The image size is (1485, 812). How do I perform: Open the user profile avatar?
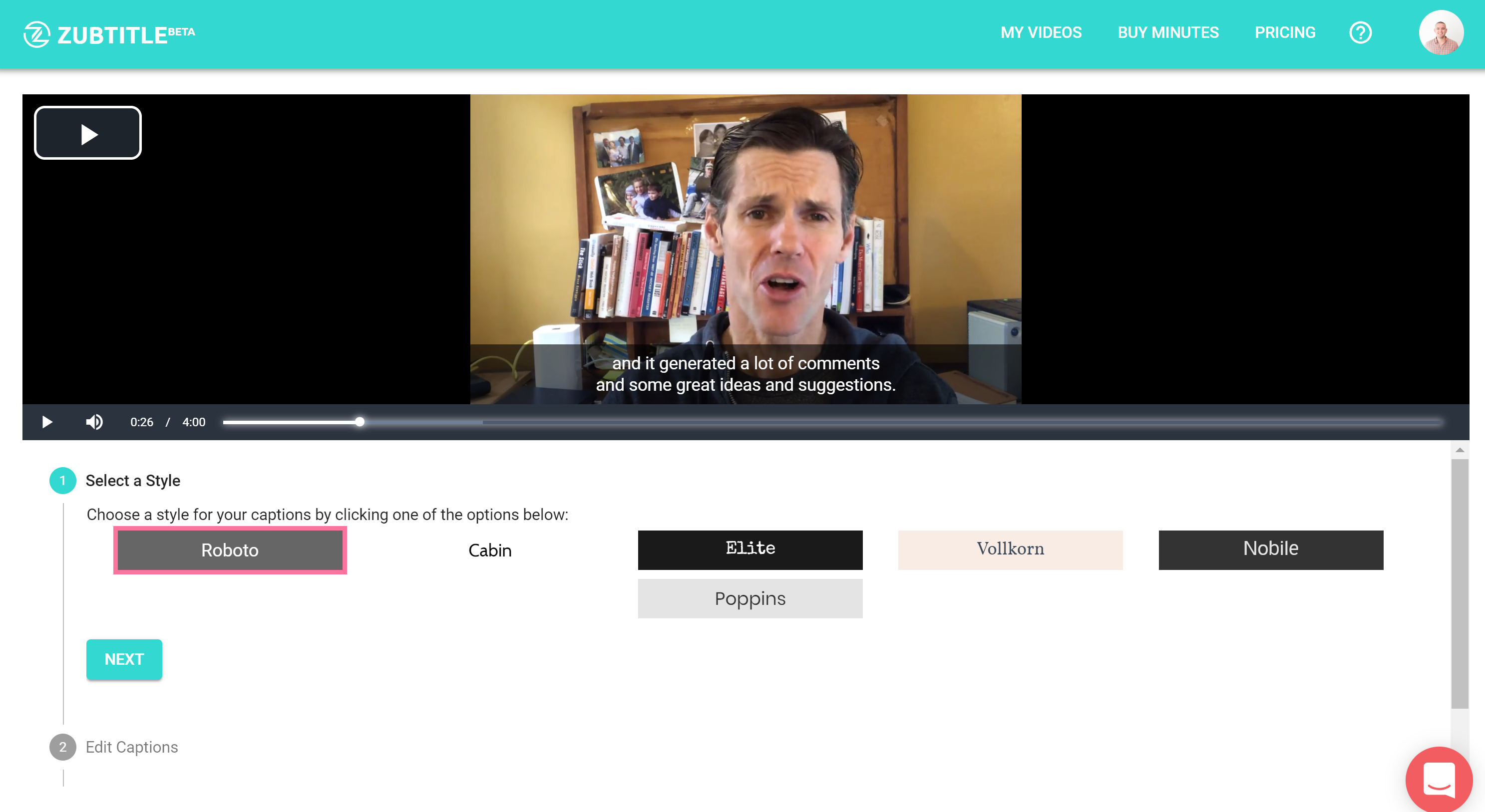(x=1440, y=33)
